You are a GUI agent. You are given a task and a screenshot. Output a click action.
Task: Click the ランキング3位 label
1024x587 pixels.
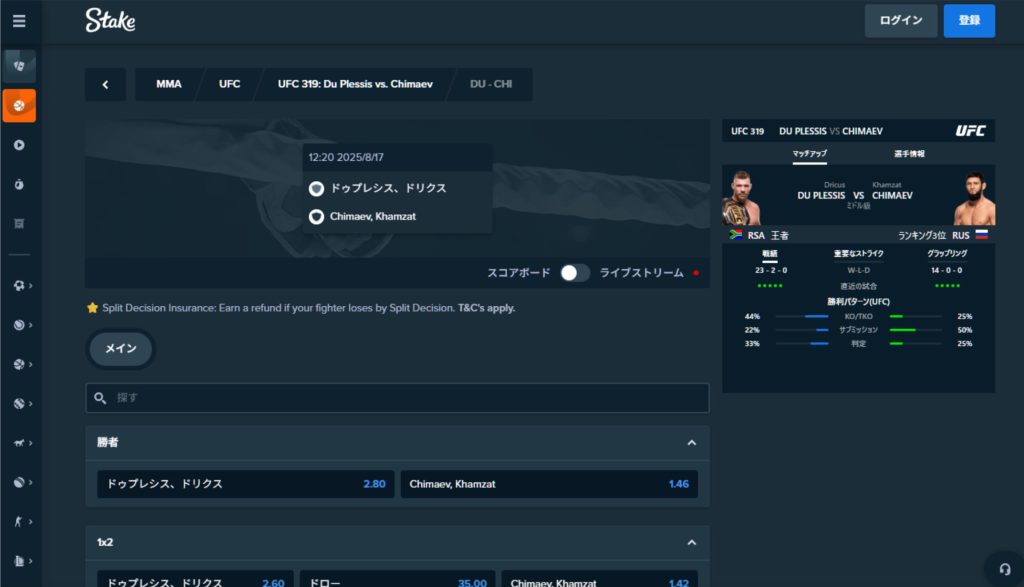coord(921,235)
